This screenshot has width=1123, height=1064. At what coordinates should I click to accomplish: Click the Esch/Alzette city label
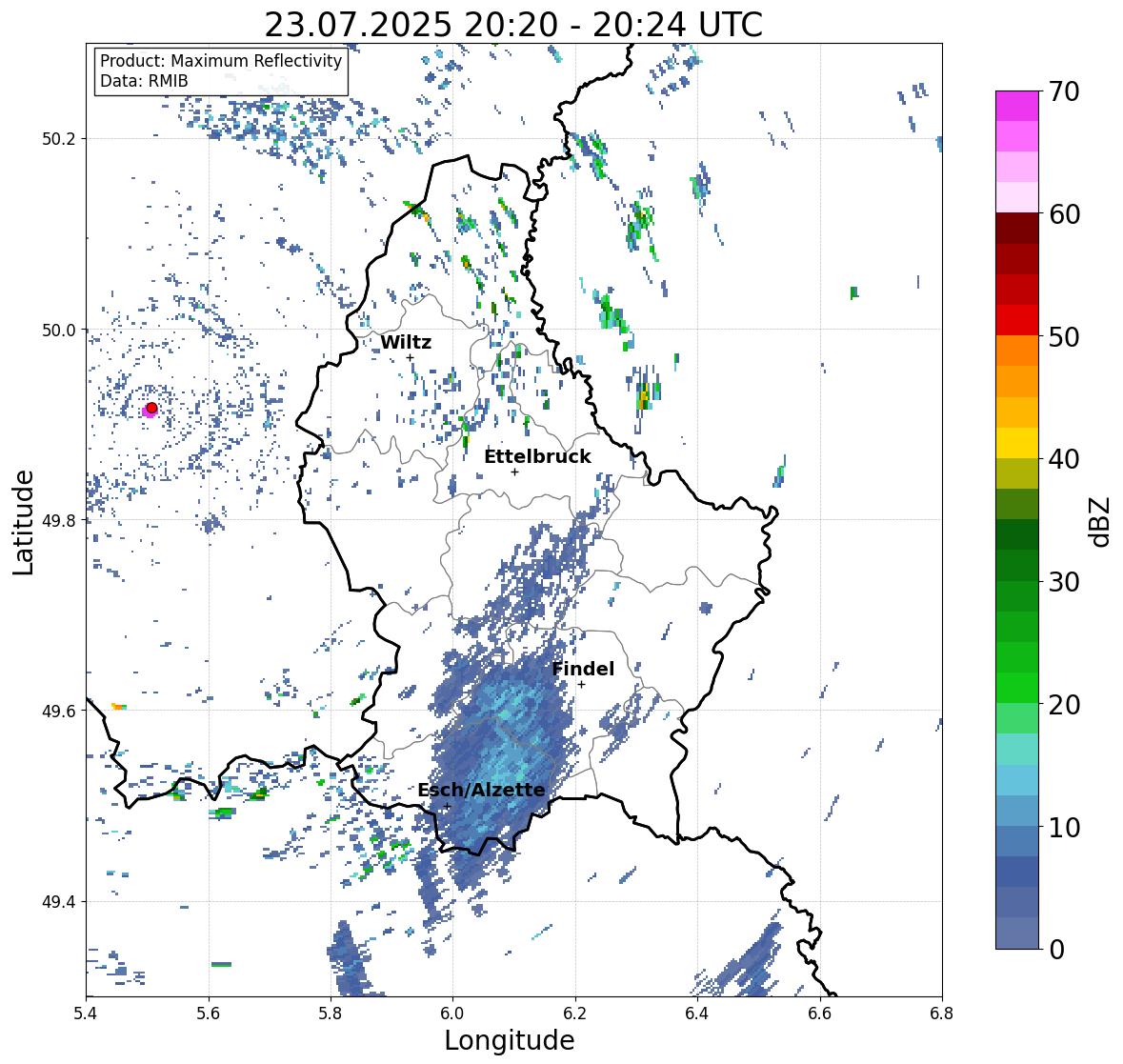pos(481,790)
